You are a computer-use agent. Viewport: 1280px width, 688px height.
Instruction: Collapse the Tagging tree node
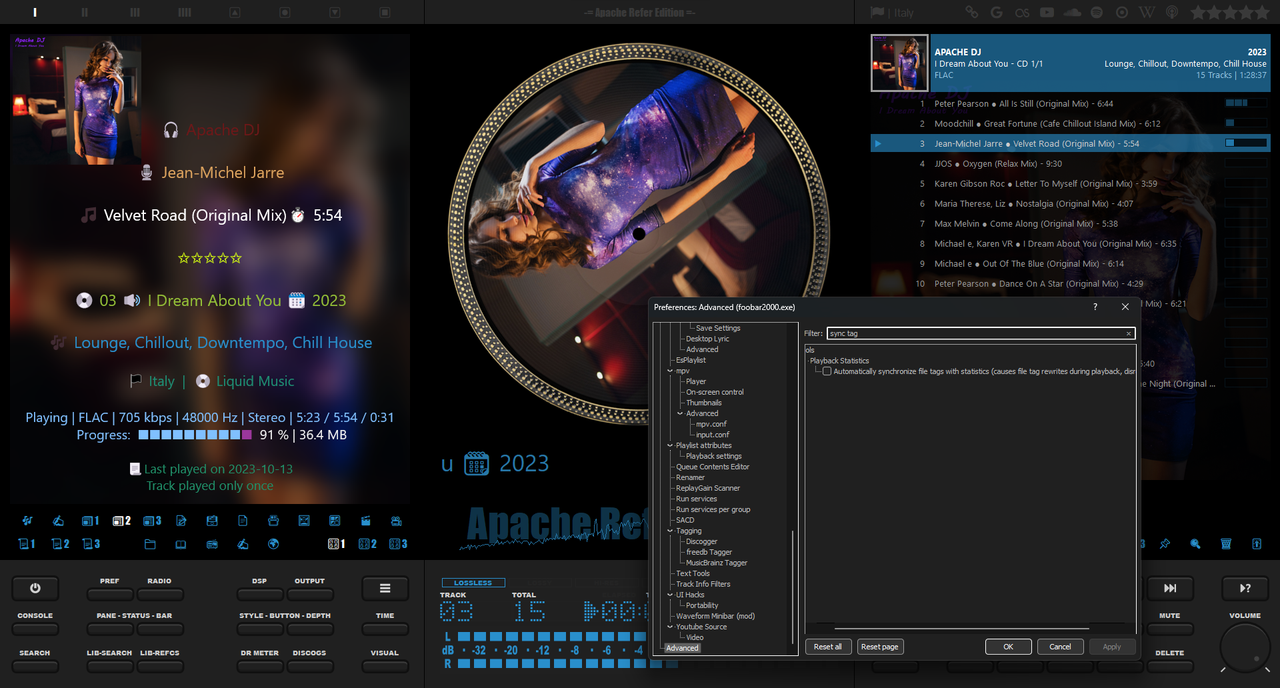tap(670, 531)
